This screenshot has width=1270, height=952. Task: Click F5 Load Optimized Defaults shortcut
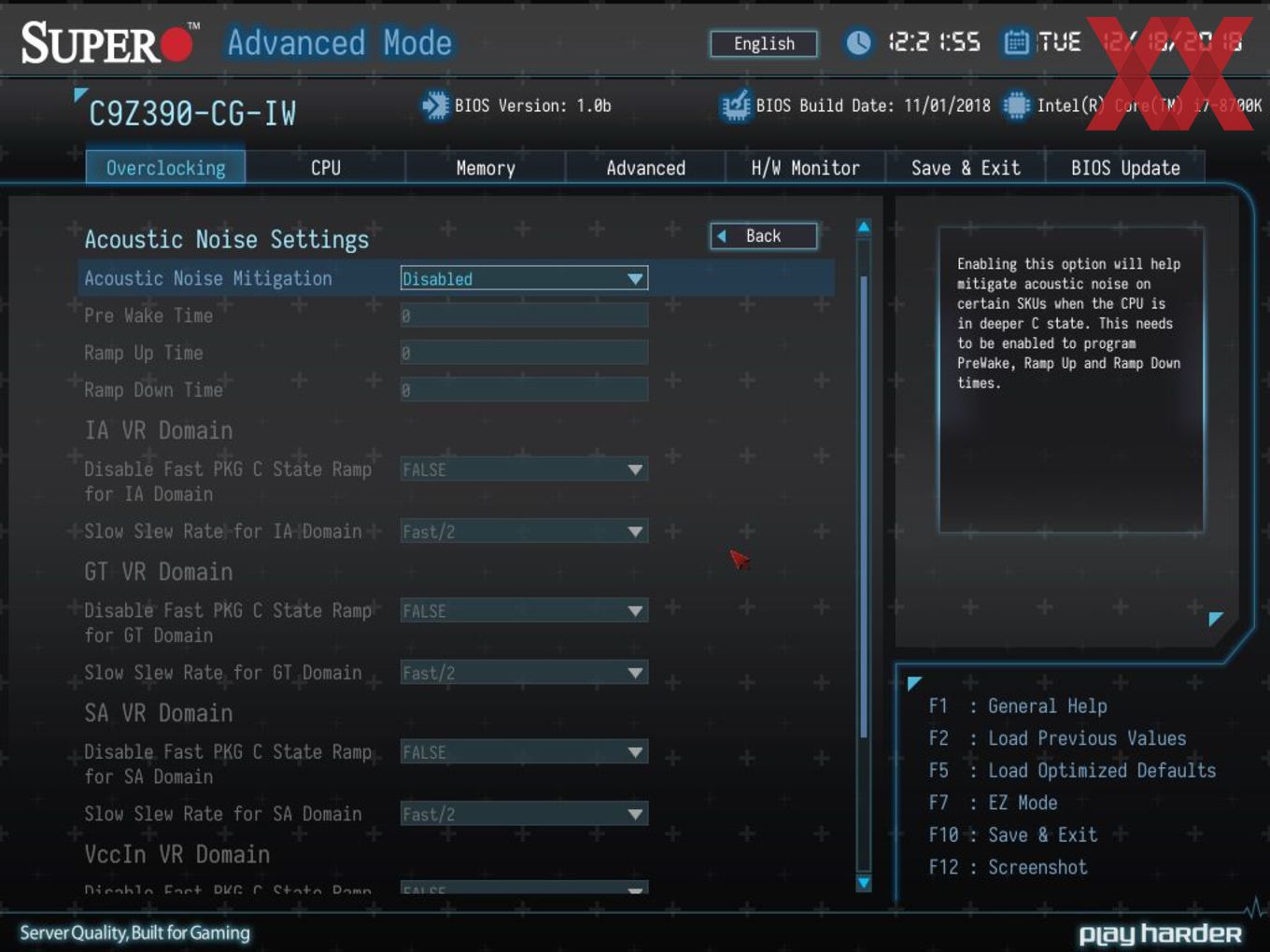point(1072,771)
